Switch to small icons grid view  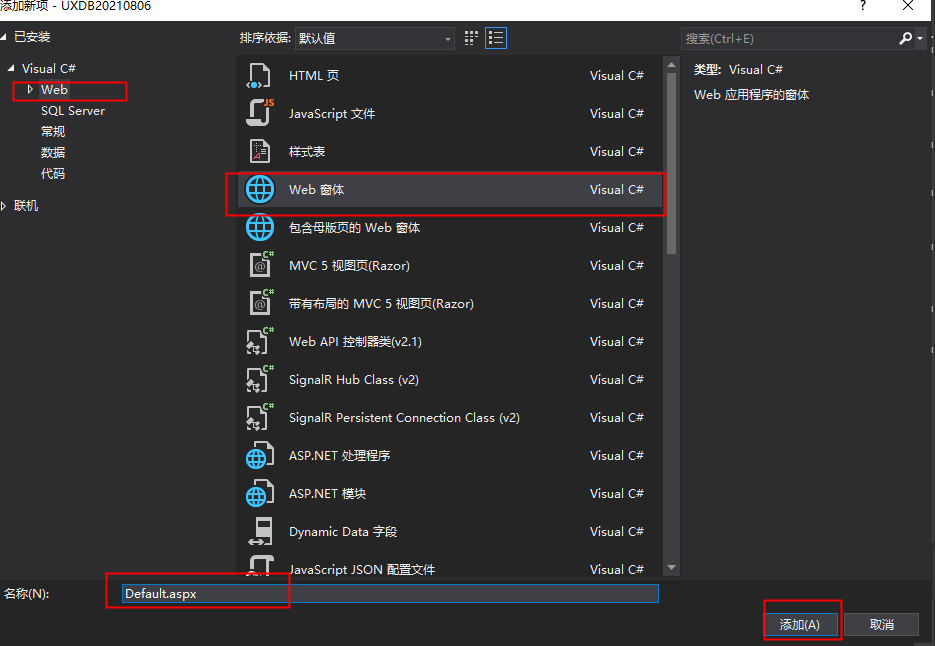[472, 38]
